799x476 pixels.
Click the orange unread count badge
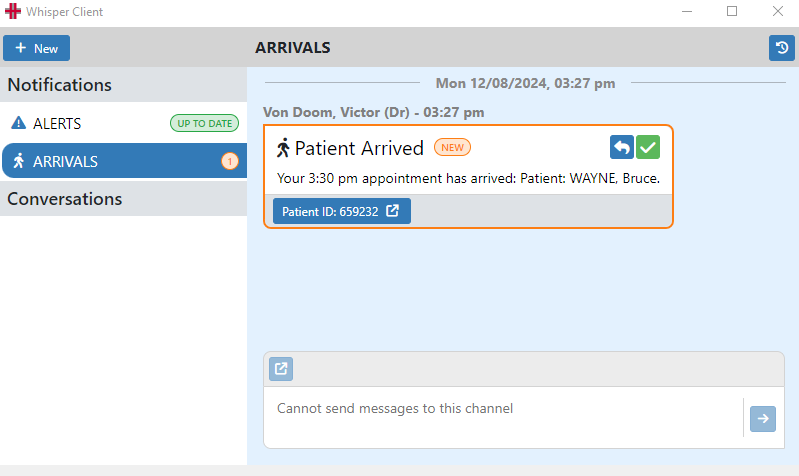[x=230, y=162]
